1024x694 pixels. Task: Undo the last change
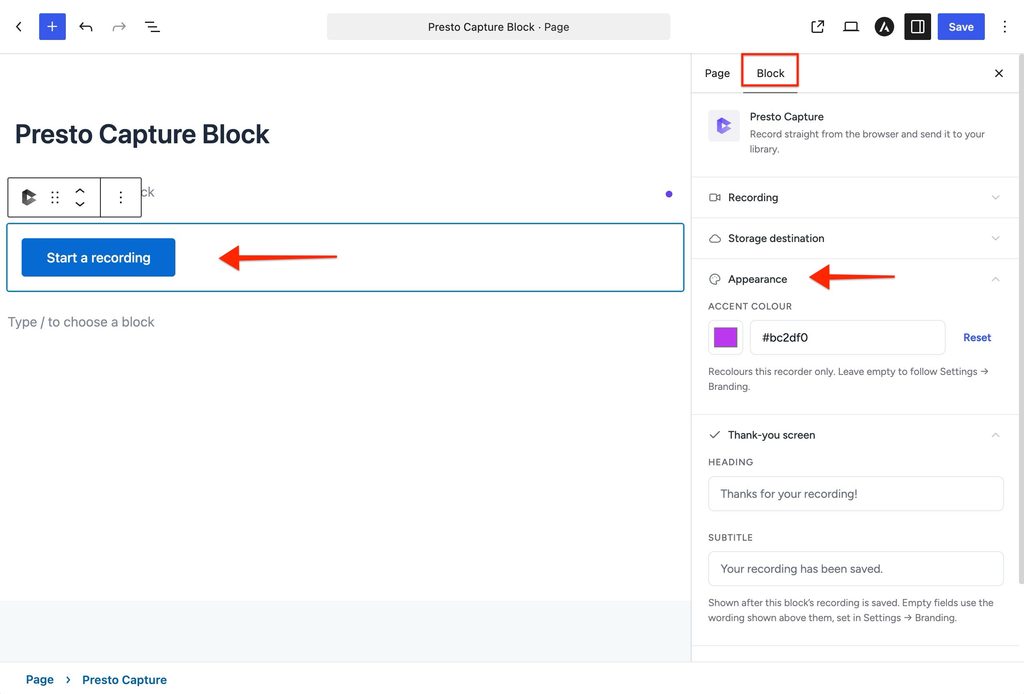click(86, 27)
